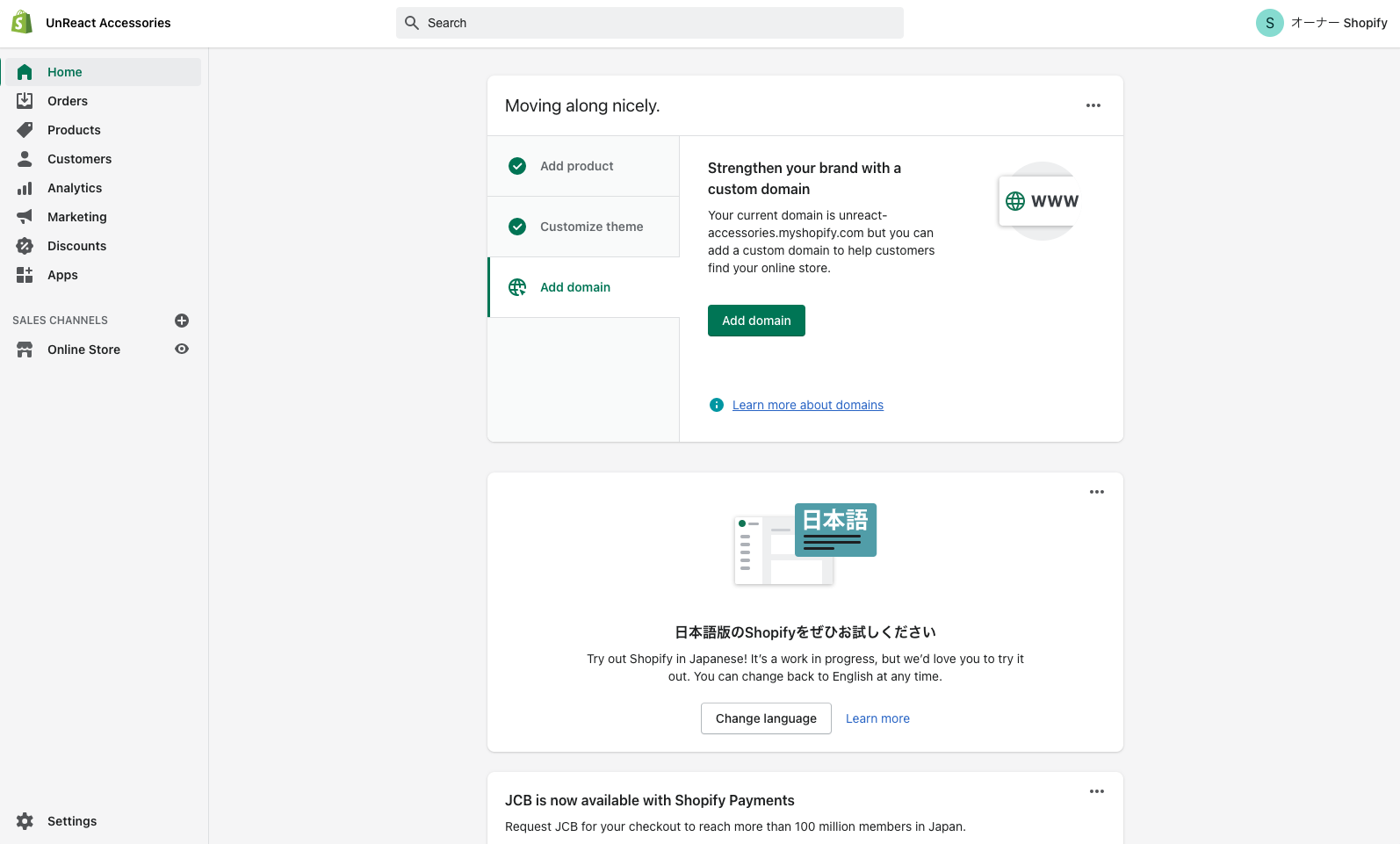The image size is (1400, 844).
Task: Select the Add domain setup step
Action: click(583, 287)
